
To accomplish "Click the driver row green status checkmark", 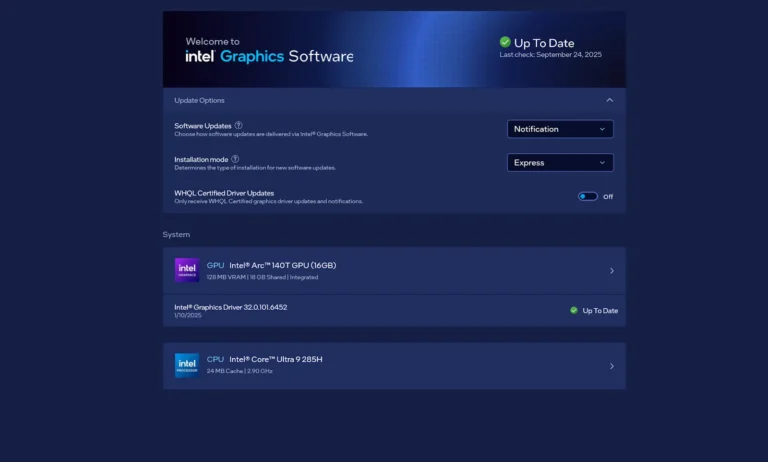I will coord(574,310).
